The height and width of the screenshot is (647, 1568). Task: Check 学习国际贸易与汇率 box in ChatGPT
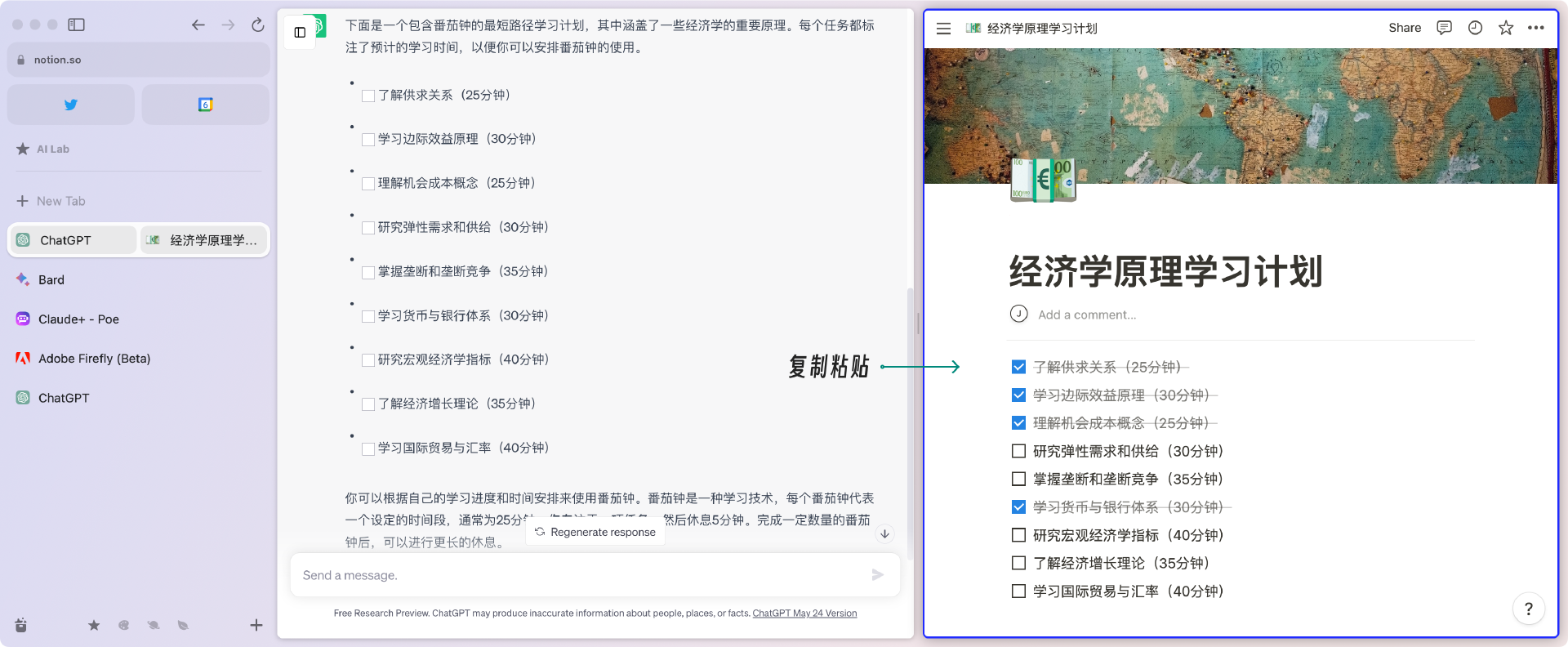(x=368, y=448)
